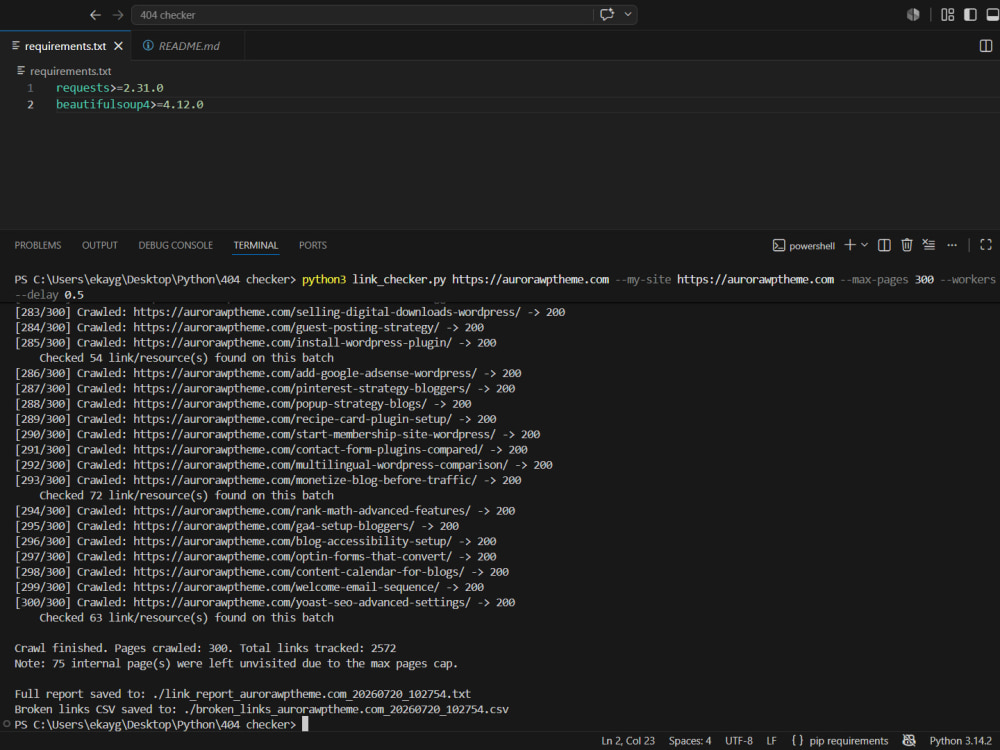Select Python 3.14.2 interpreter in status bar
The height and width of the screenshot is (750, 1000).
(x=960, y=740)
